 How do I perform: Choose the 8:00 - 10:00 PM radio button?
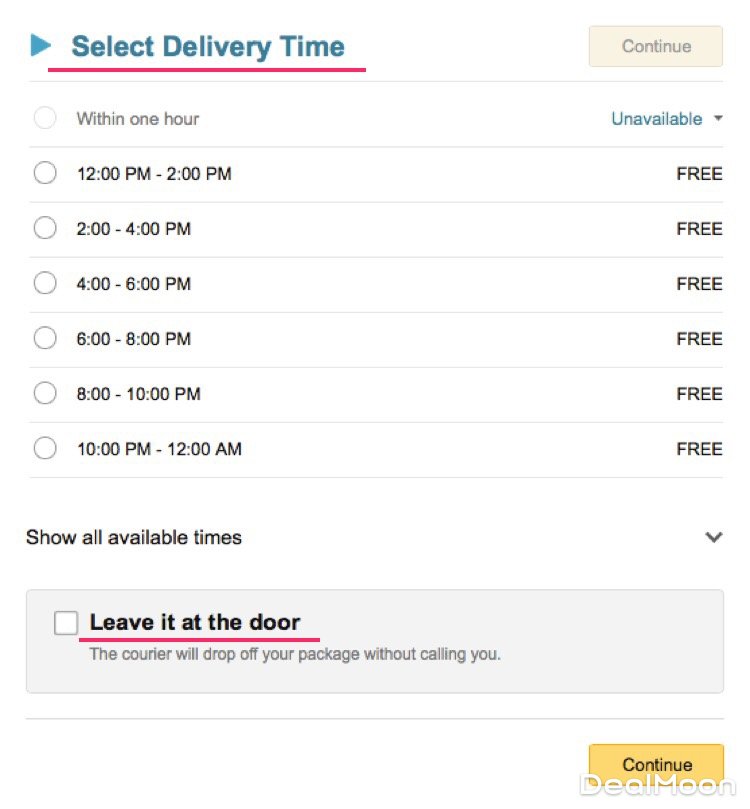45,394
